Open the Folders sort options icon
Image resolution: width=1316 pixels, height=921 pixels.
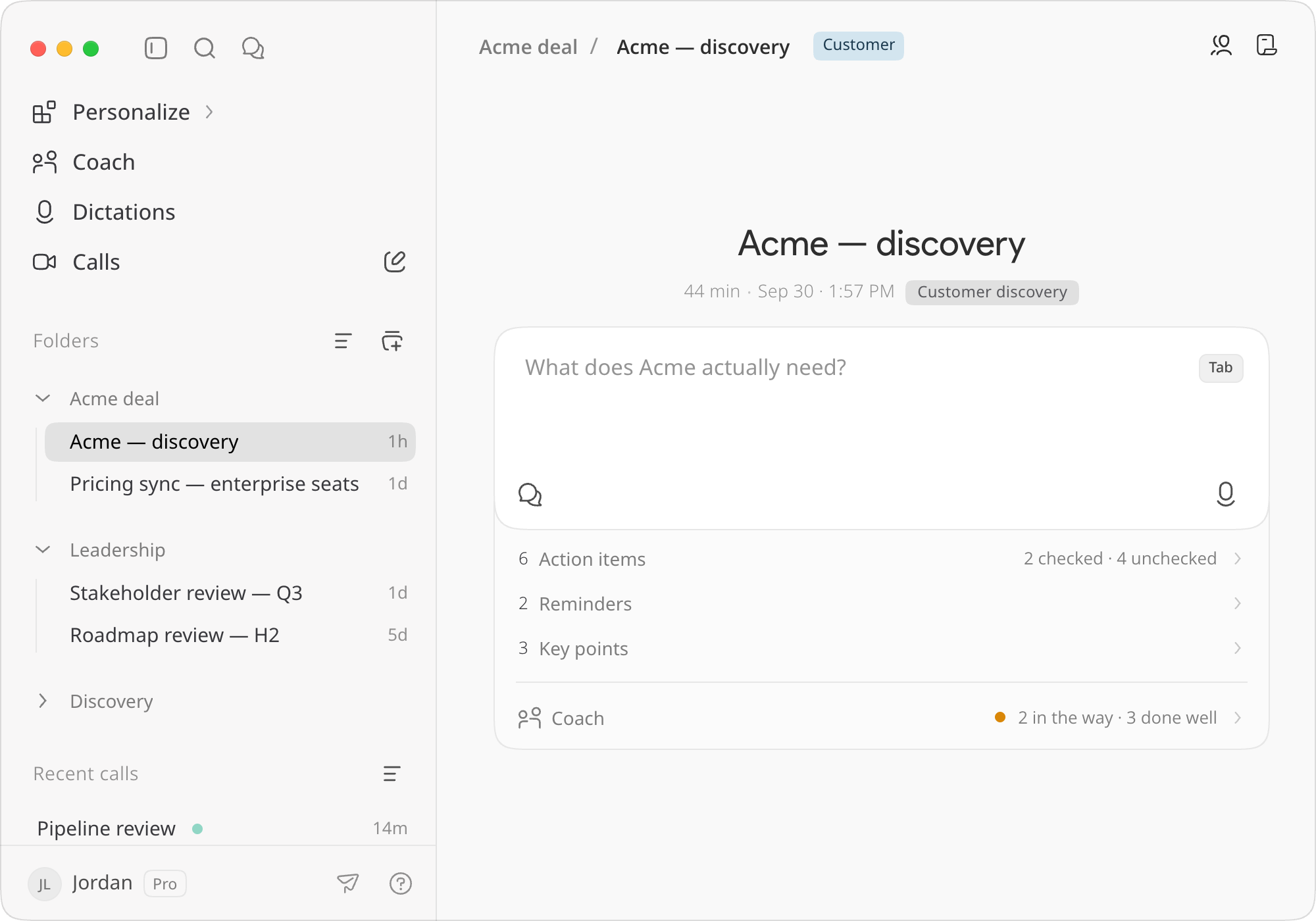pyautogui.click(x=343, y=341)
